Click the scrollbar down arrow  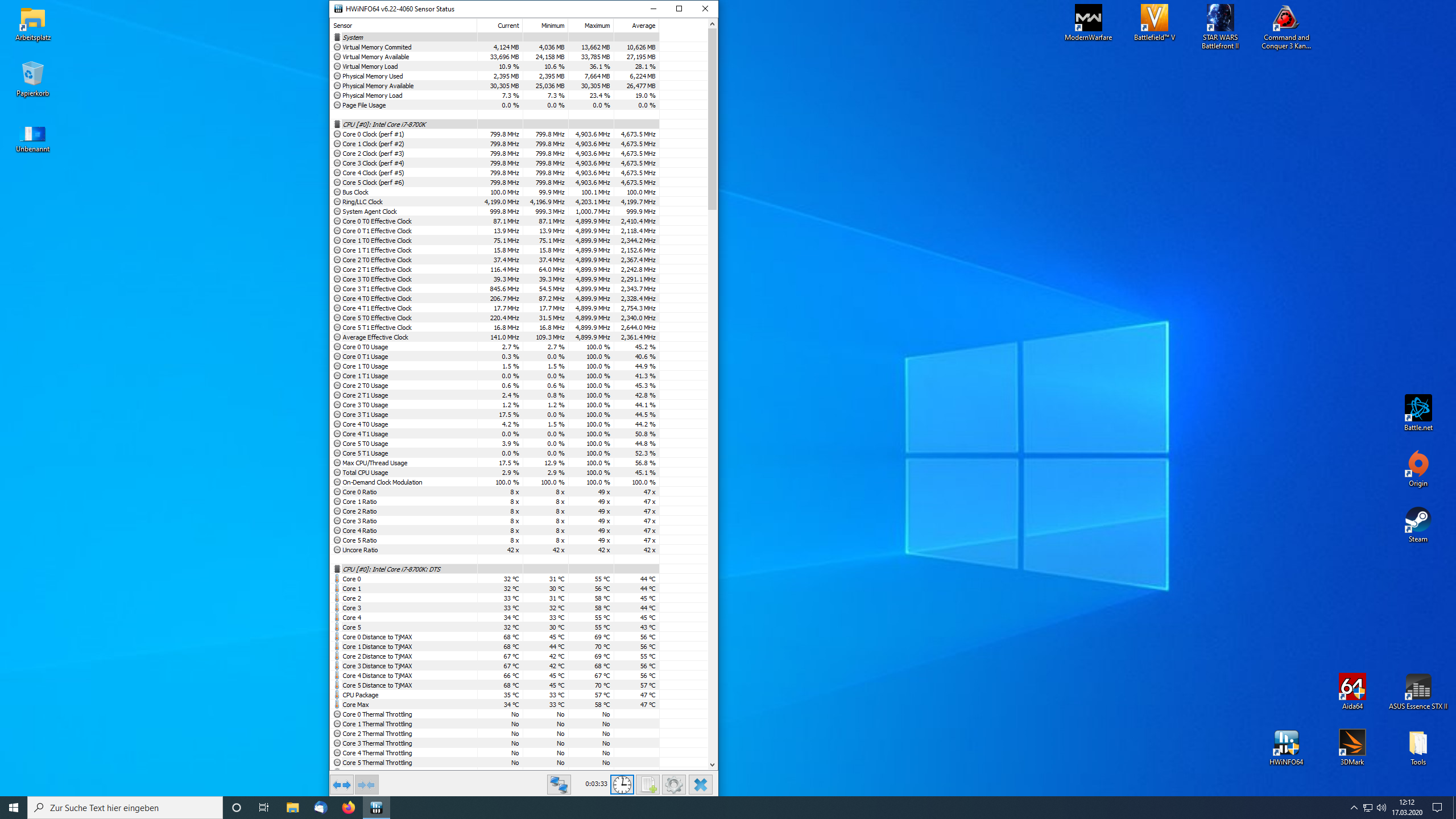712,765
